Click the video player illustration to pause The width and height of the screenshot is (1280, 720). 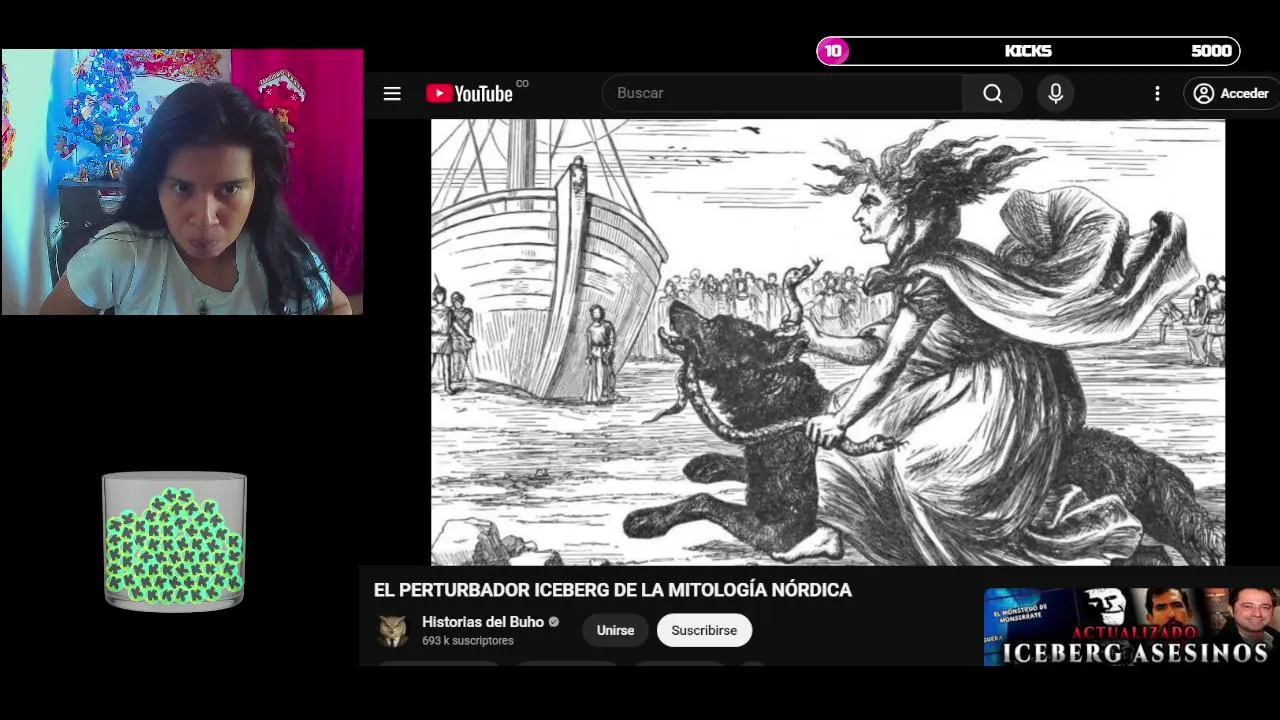(828, 342)
